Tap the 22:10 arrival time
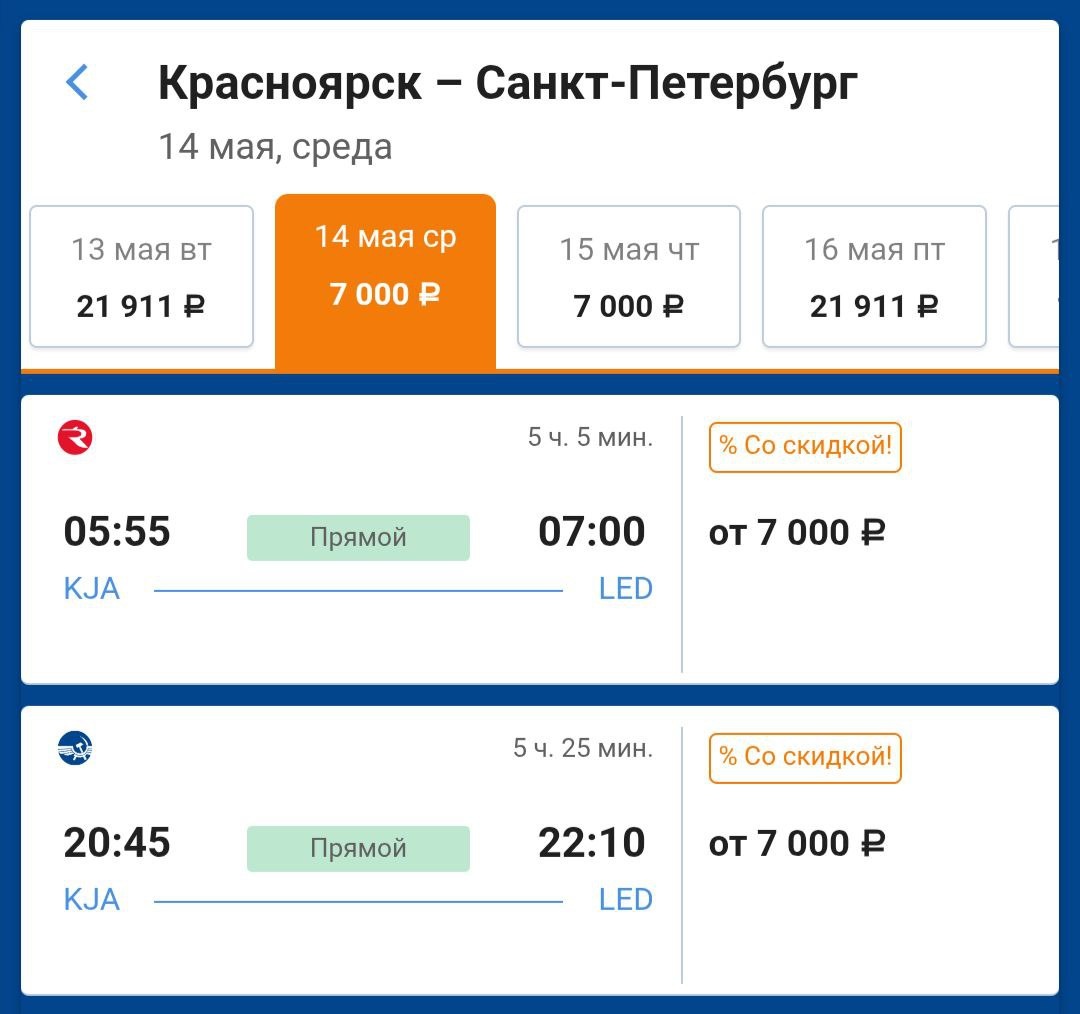The height and width of the screenshot is (1014, 1080). pos(591,843)
